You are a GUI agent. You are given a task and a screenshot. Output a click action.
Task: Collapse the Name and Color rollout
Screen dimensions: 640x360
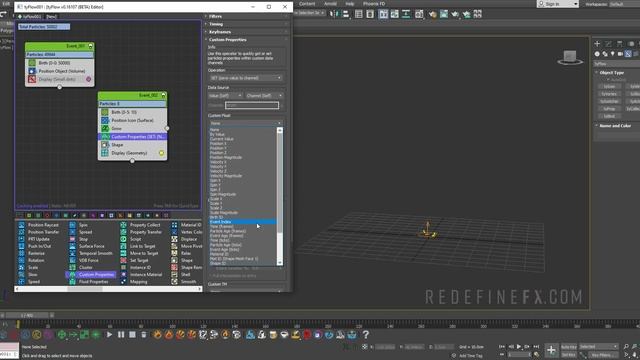tap(616, 126)
